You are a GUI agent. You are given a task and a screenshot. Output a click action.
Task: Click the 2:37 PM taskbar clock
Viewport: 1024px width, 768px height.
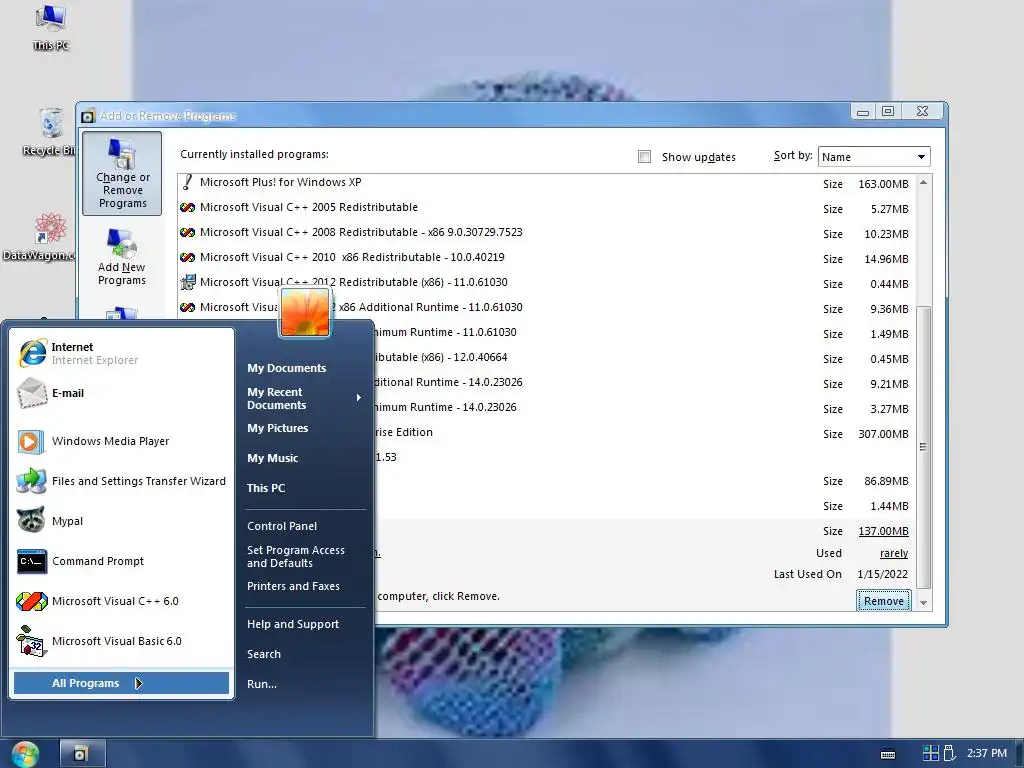pyautogui.click(x=987, y=753)
